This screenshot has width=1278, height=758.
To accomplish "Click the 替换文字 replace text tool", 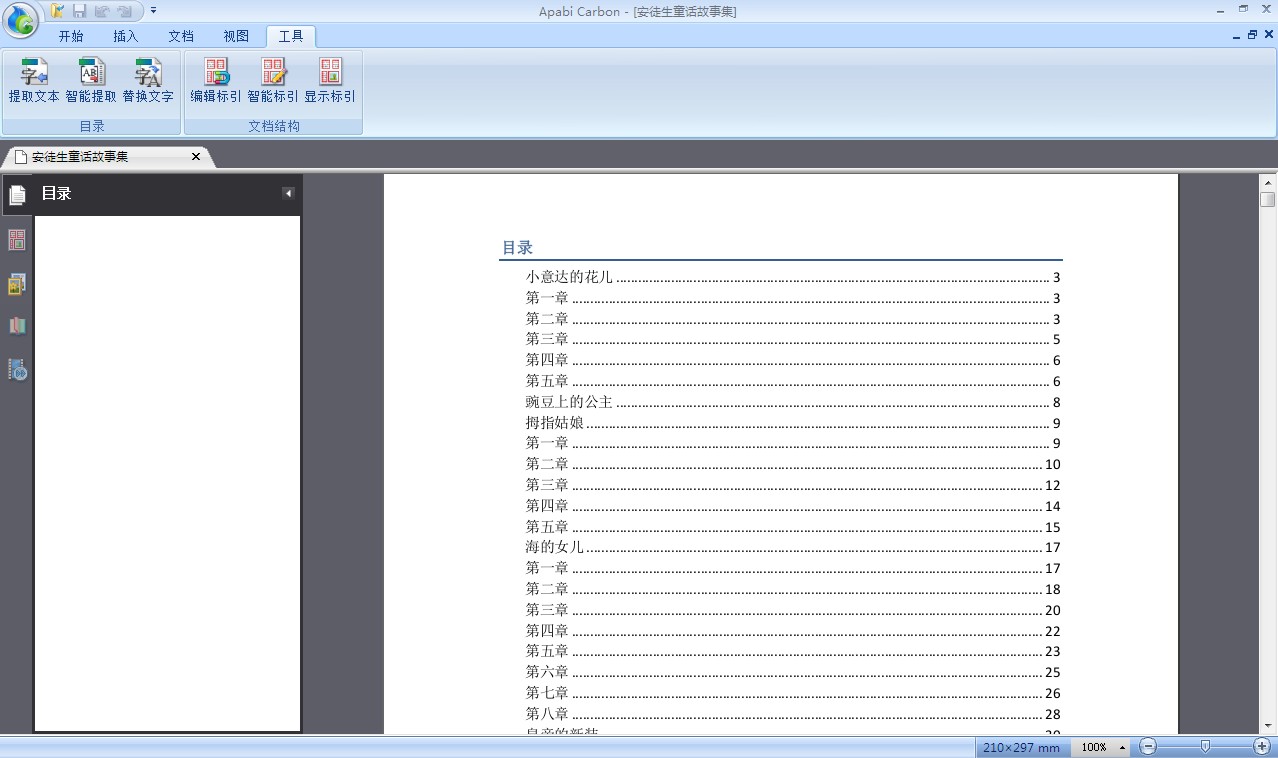I will click(x=148, y=81).
